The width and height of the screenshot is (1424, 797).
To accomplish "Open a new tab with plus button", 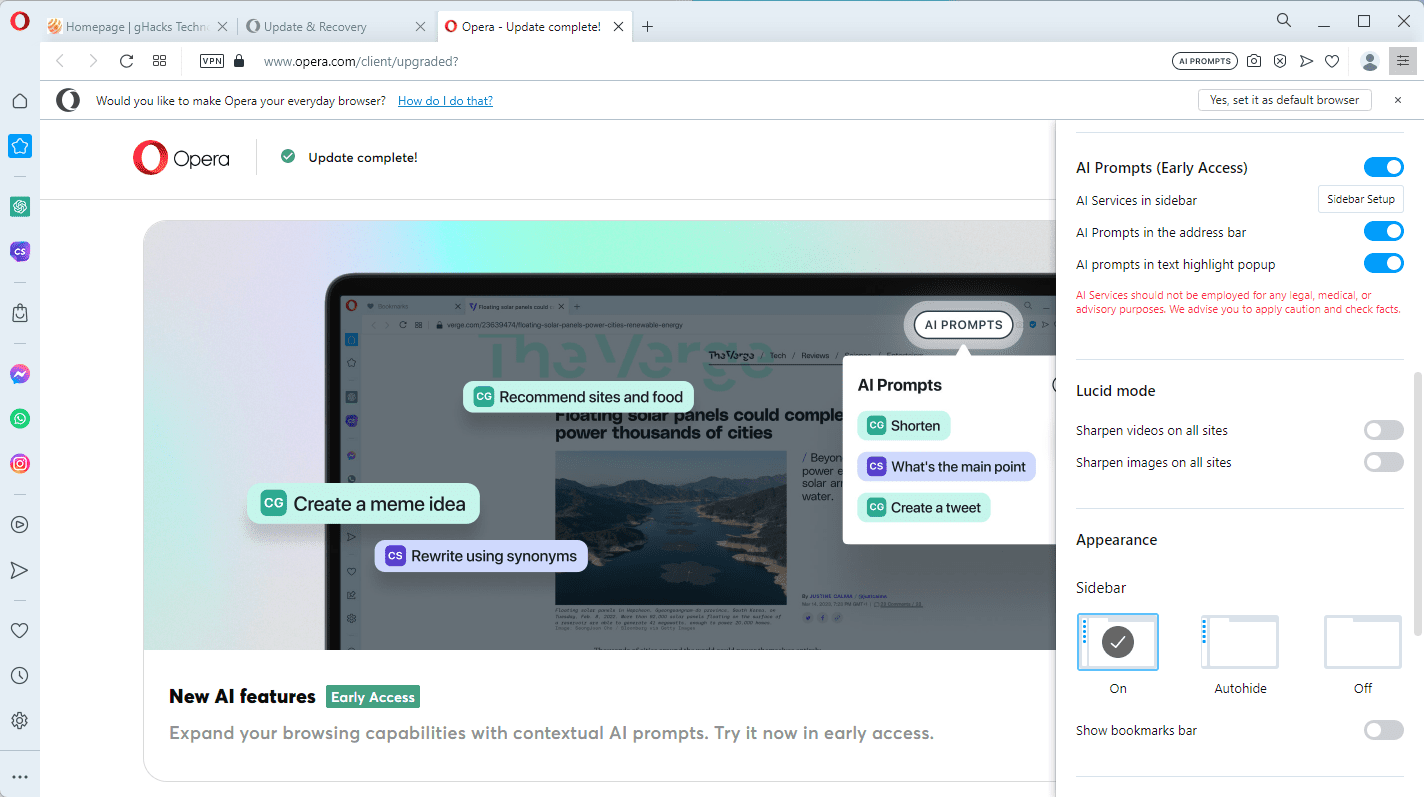I will [x=648, y=27].
